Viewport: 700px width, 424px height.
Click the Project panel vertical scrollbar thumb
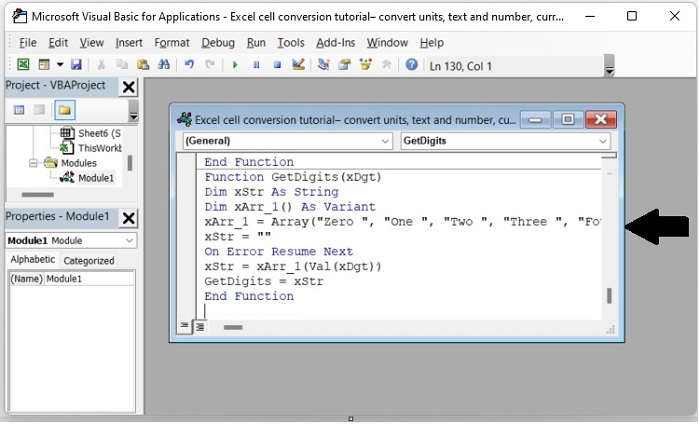pyautogui.click(x=130, y=163)
